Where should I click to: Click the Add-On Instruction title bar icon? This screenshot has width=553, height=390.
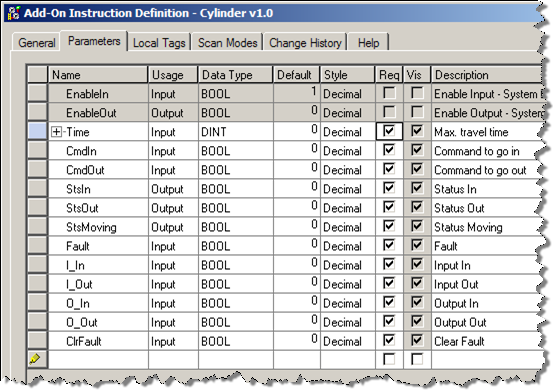coord(13,13)
